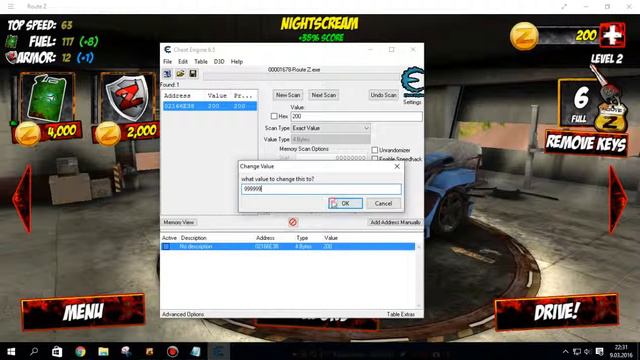Screen dimensions: 640x360
Task: Click the 00001678-Route Z.exe process label
Action: click(294, 70)
